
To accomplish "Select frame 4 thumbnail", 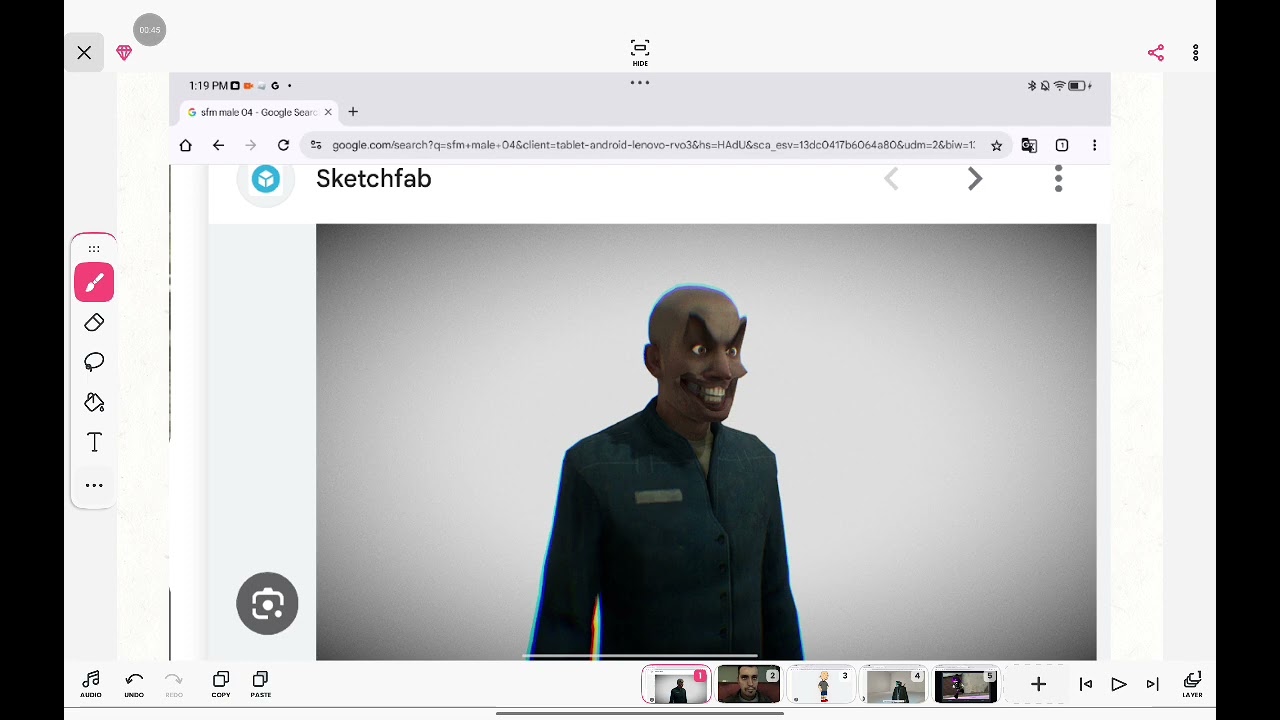I will pyautogui.click(x=894, y=685).
